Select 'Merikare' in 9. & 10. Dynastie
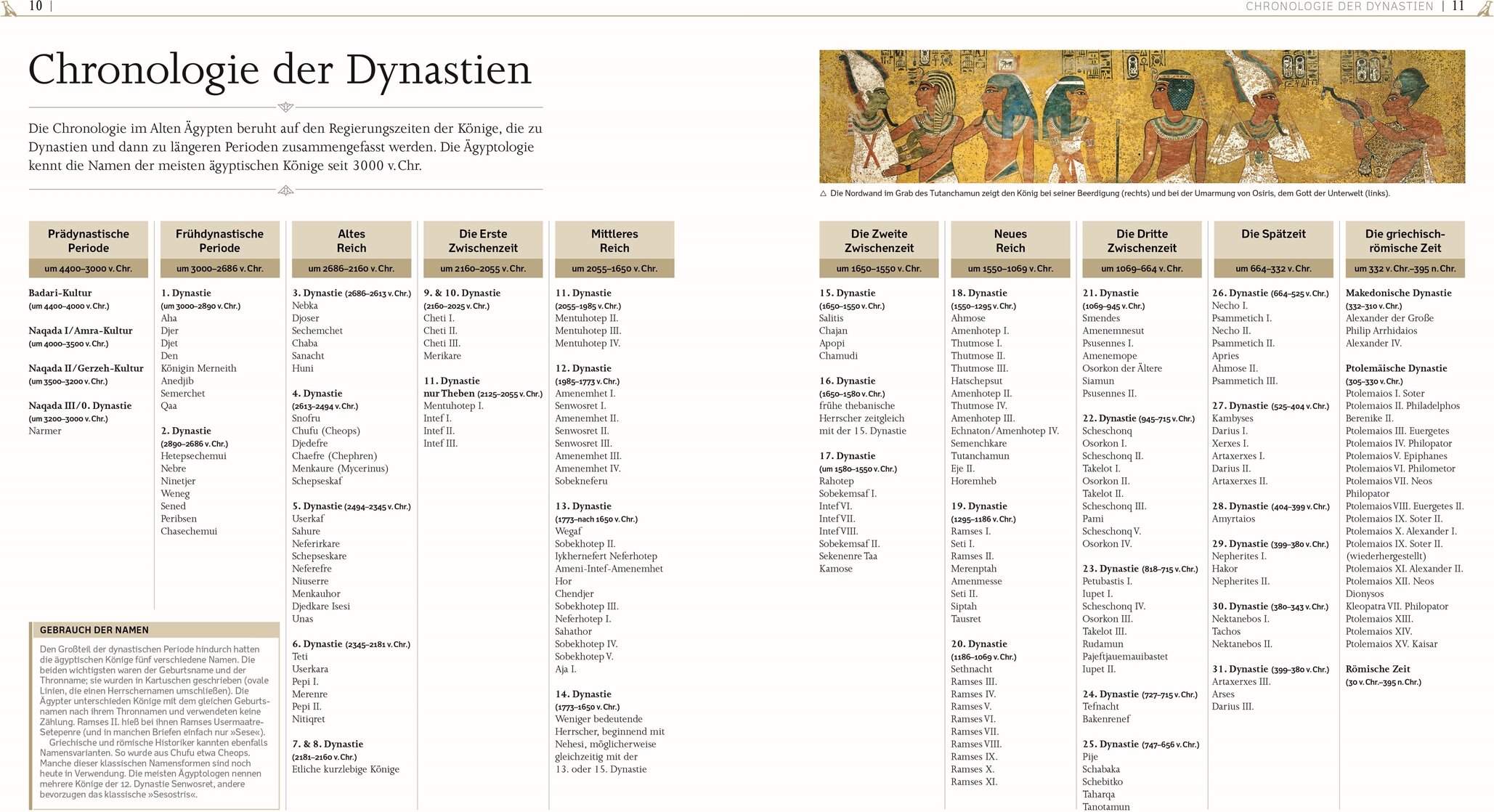 442,356
